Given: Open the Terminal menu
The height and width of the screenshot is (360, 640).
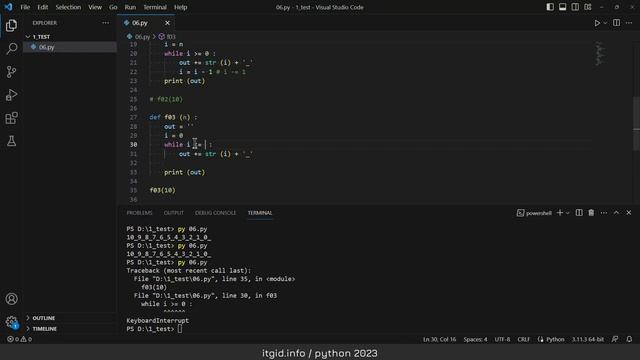Looking at the screenshot, I should point(155,7).
